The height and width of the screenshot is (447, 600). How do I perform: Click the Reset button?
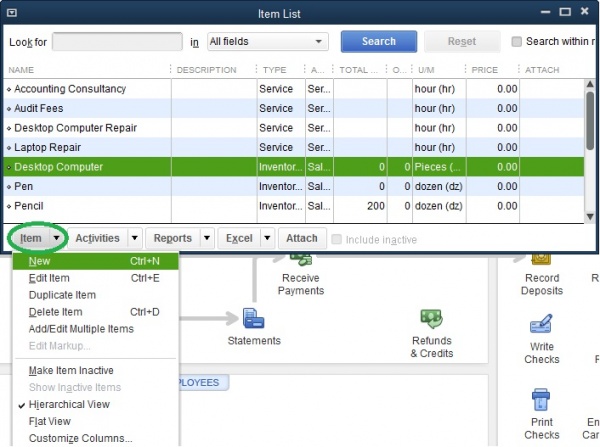pos(462,41)
